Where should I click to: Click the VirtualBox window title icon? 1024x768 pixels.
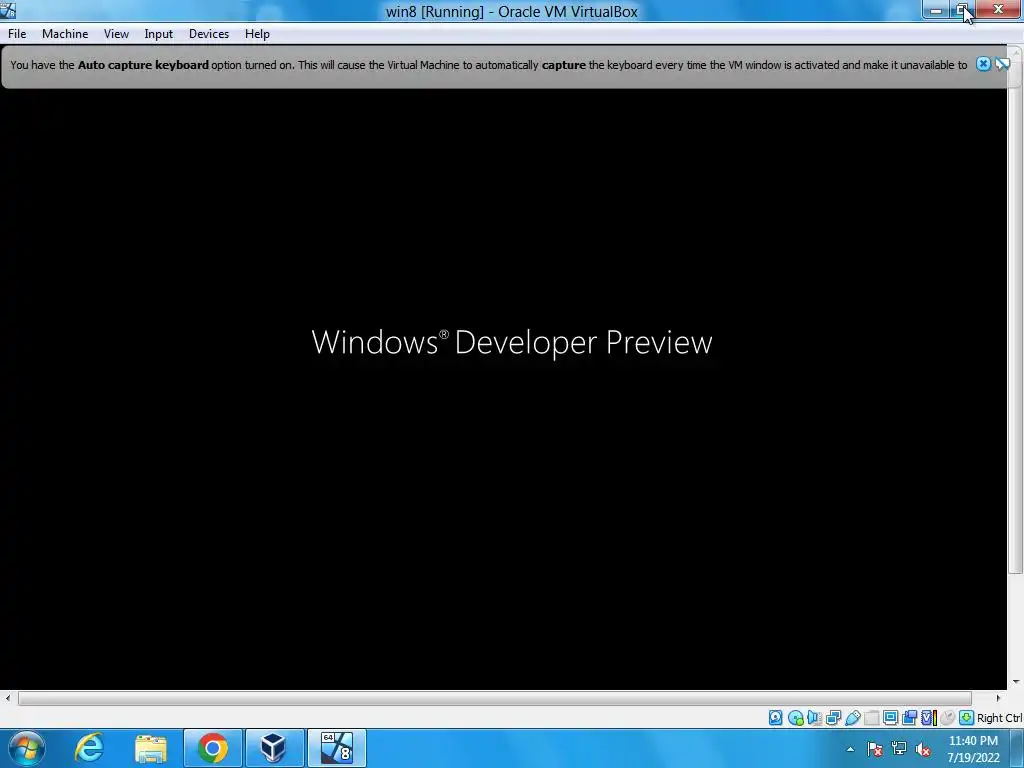tap(8, 10)
